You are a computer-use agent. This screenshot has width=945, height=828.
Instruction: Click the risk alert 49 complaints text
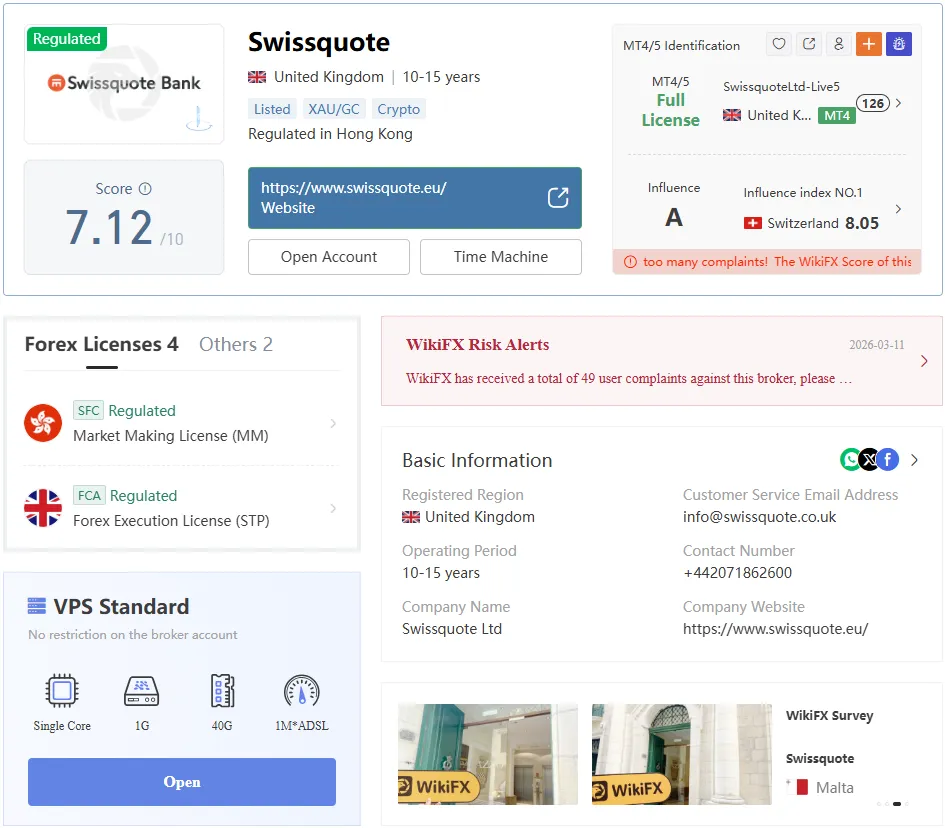coord(629,378)
